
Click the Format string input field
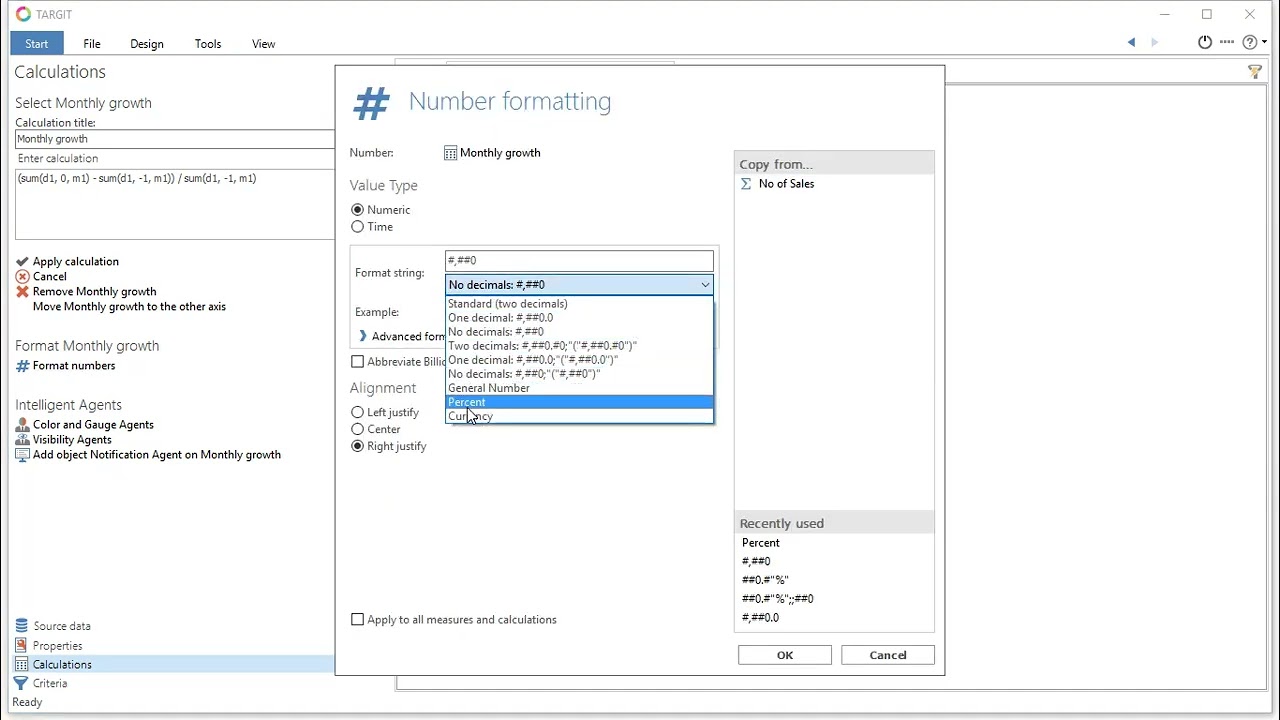point(579,261)
